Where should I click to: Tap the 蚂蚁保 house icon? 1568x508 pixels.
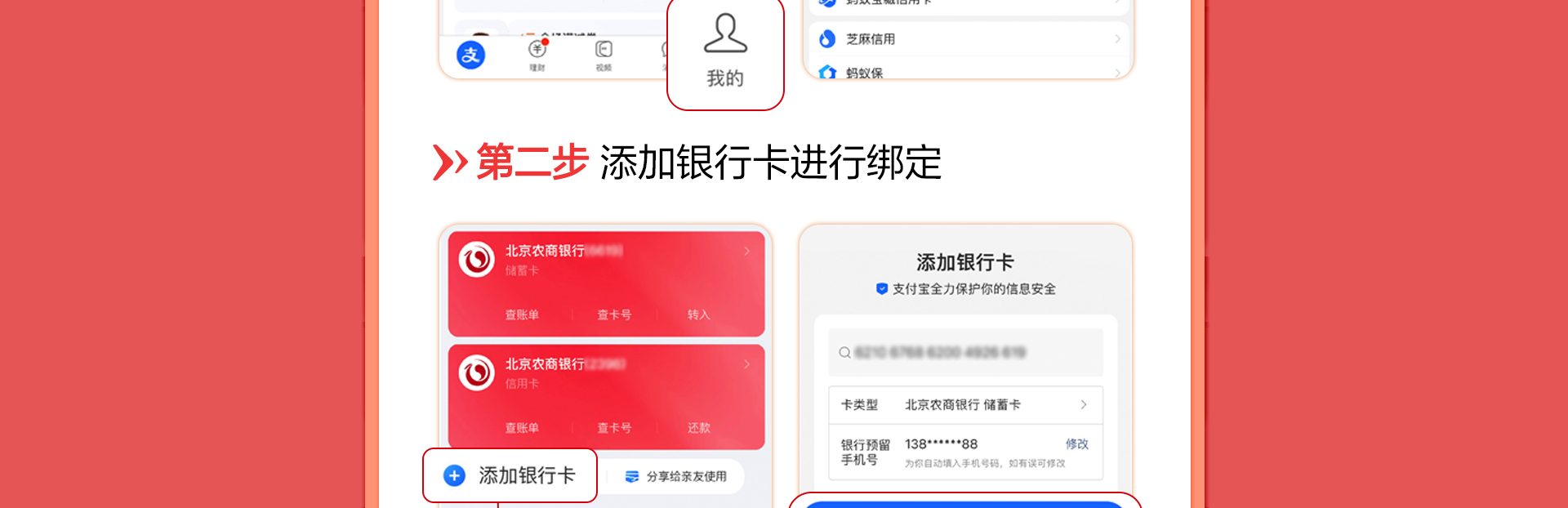[827, 72]
